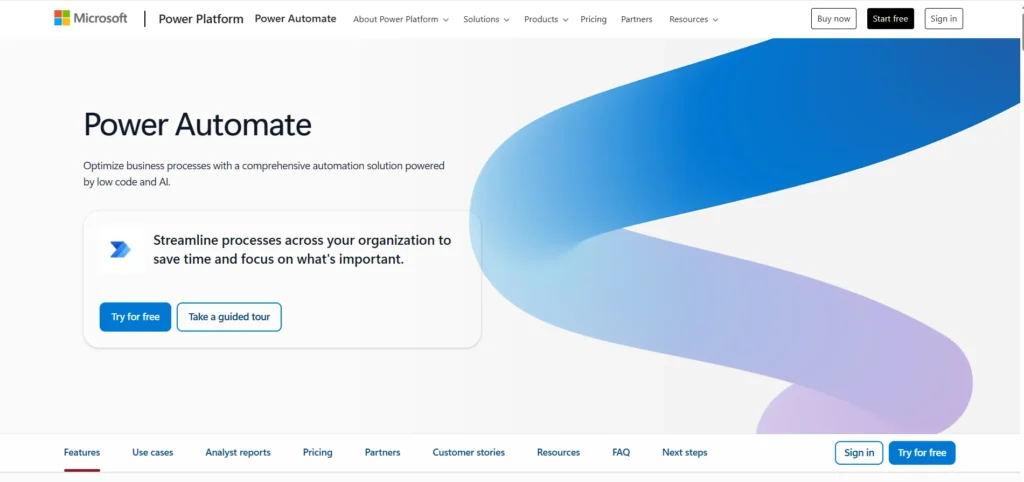Open the Power Platform link in header
This screenshot has width=1024, height=482.
201,19
